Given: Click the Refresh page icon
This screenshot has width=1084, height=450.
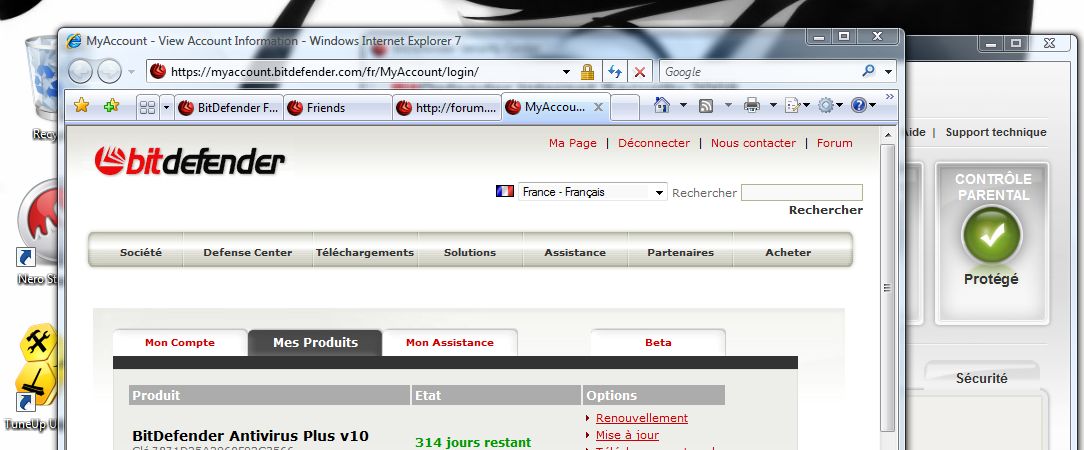Looking at the screenshot, I should coord(614,72).
